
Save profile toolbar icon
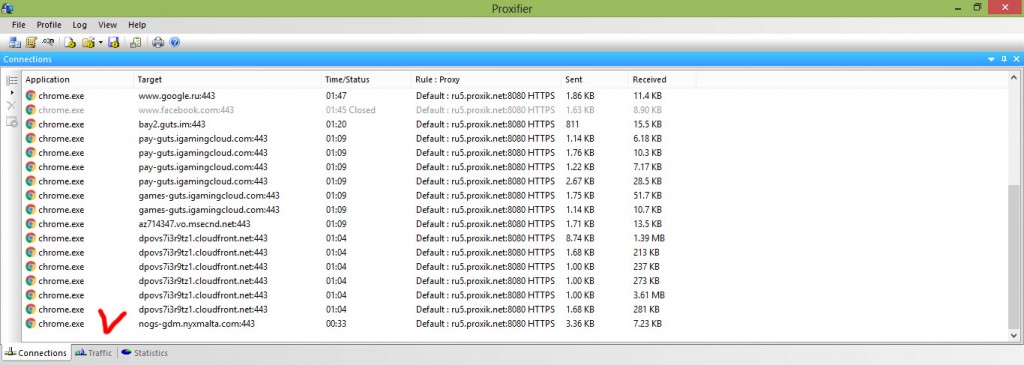(114, 42)
